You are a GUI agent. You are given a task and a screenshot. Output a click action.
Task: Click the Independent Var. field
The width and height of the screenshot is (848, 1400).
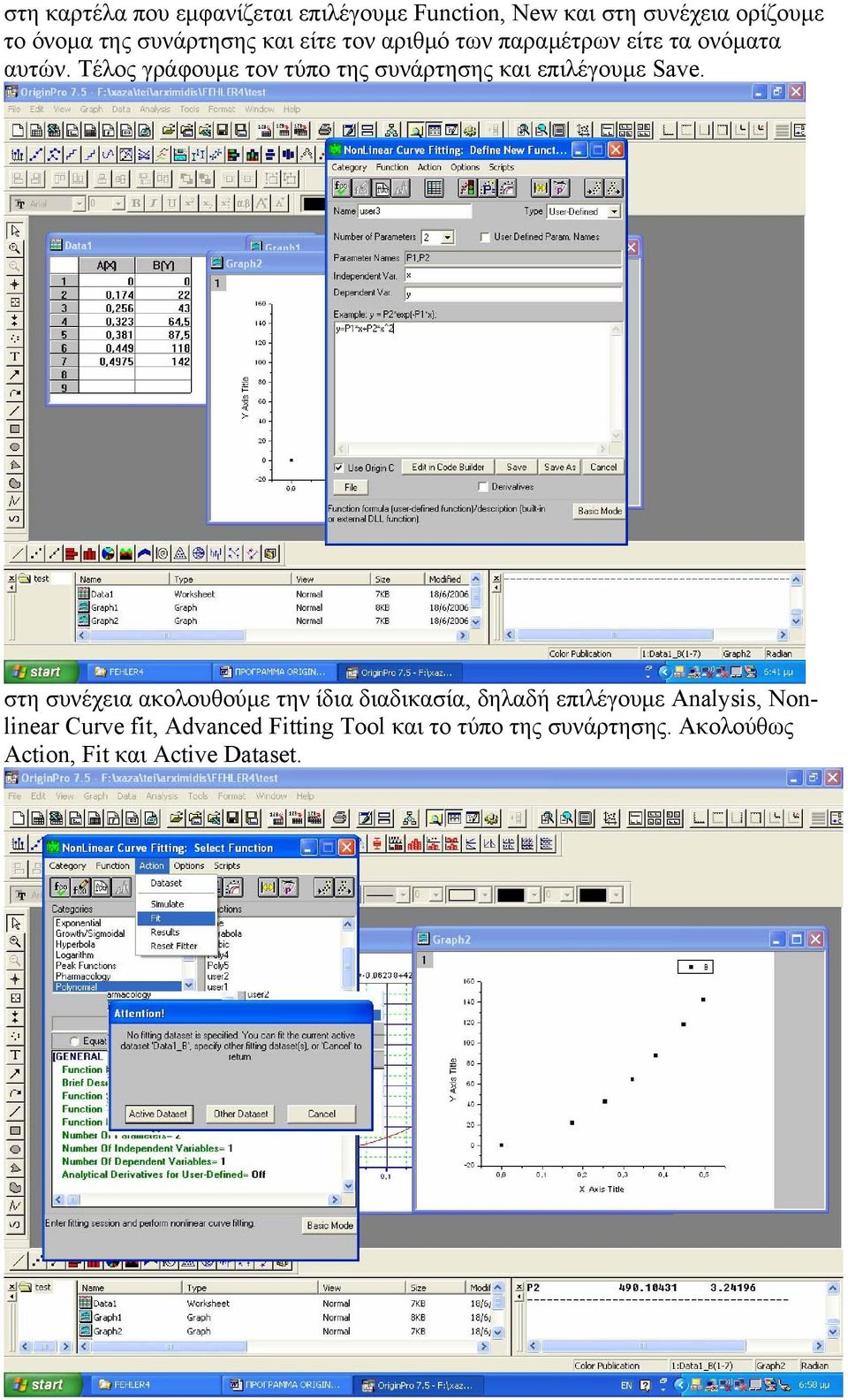coord(513,276)
